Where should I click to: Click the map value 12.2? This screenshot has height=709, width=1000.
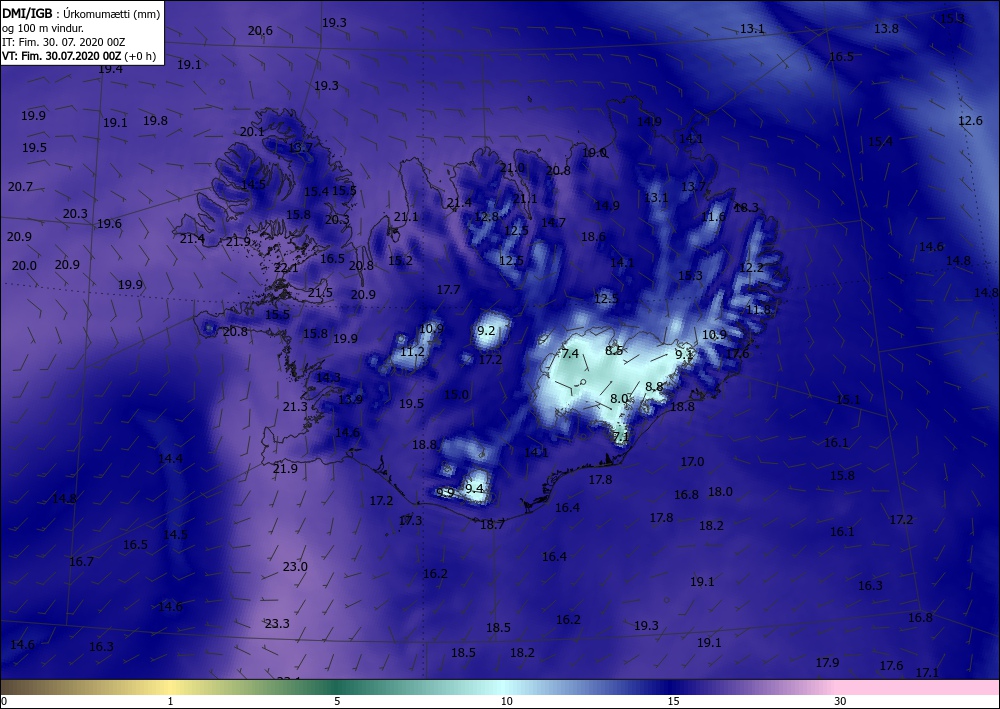click(751, 267)
